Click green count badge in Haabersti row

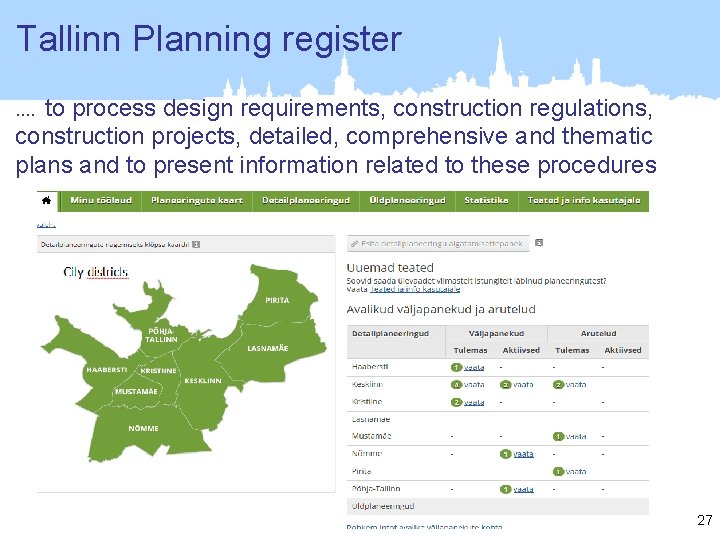coord(456,367)
